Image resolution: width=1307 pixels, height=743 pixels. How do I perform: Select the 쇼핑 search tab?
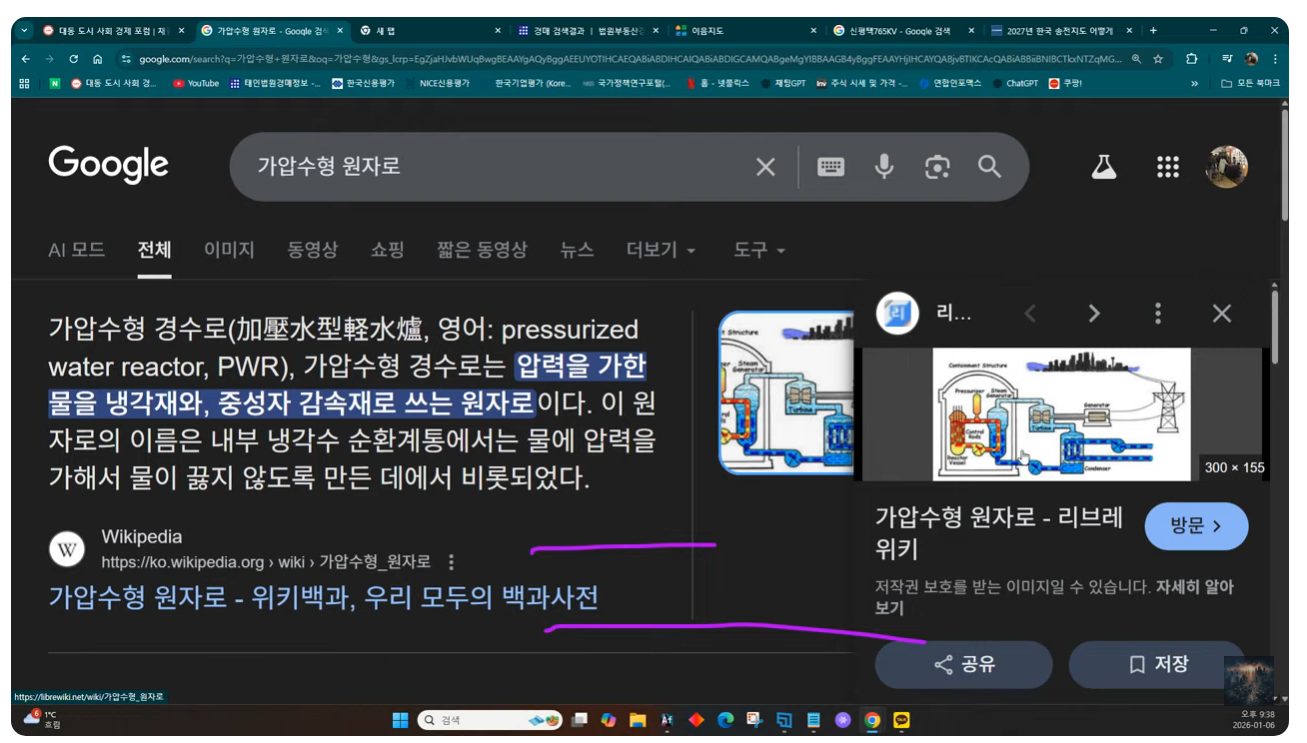point(387,250)
